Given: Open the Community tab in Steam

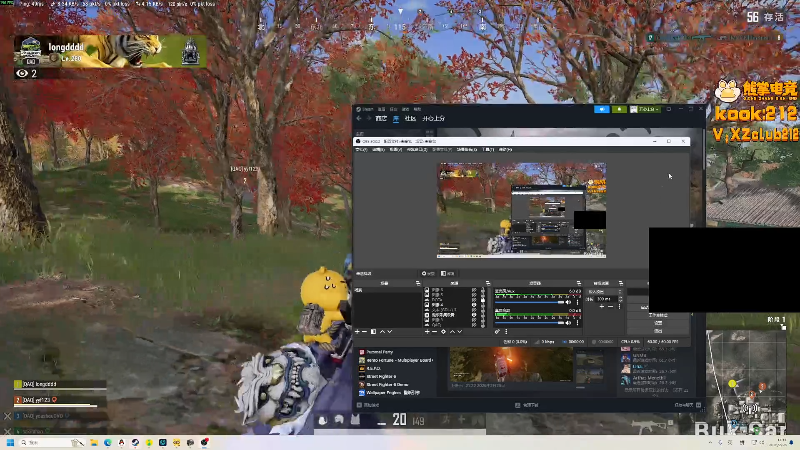Looking at the screenshot, I should 410,118.
